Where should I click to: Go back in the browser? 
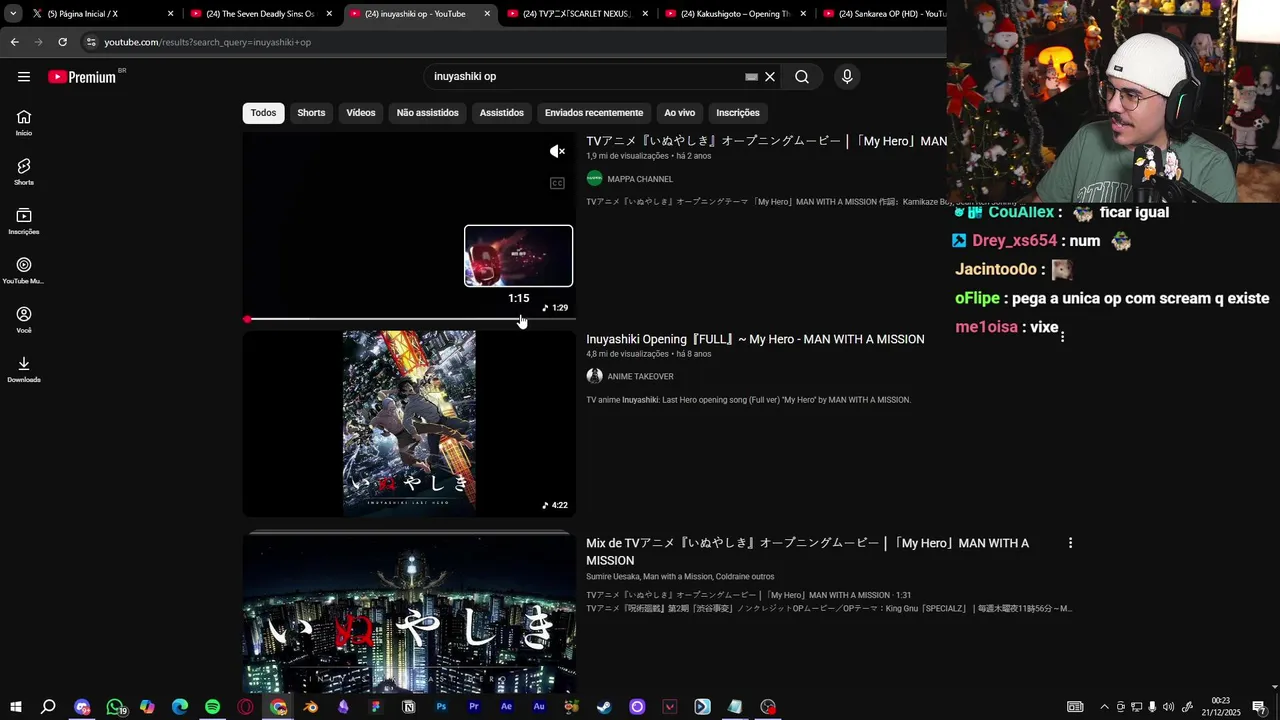[14, 42]
